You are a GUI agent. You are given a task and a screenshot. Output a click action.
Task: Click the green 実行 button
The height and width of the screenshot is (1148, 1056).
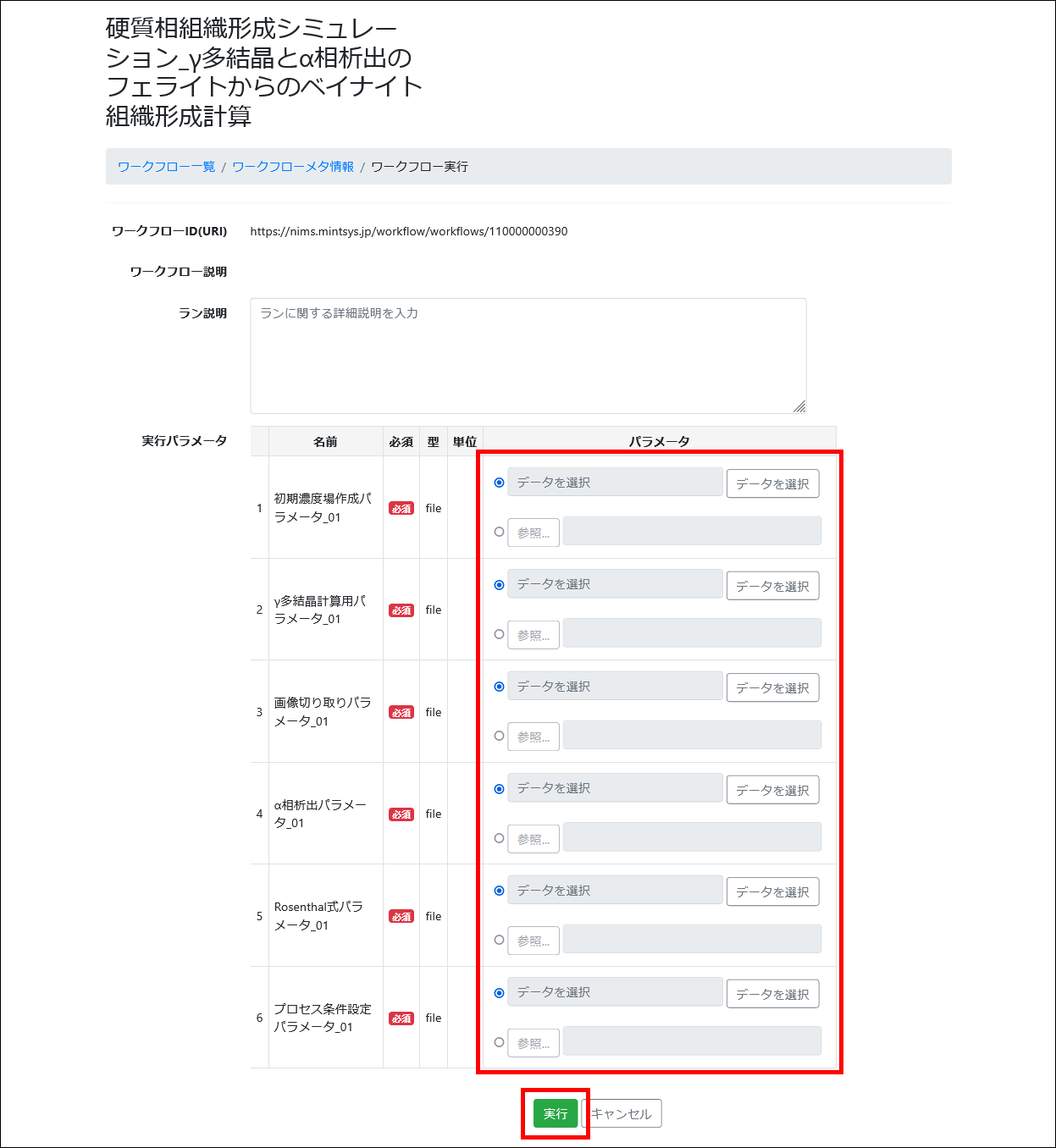point(555,1113)
